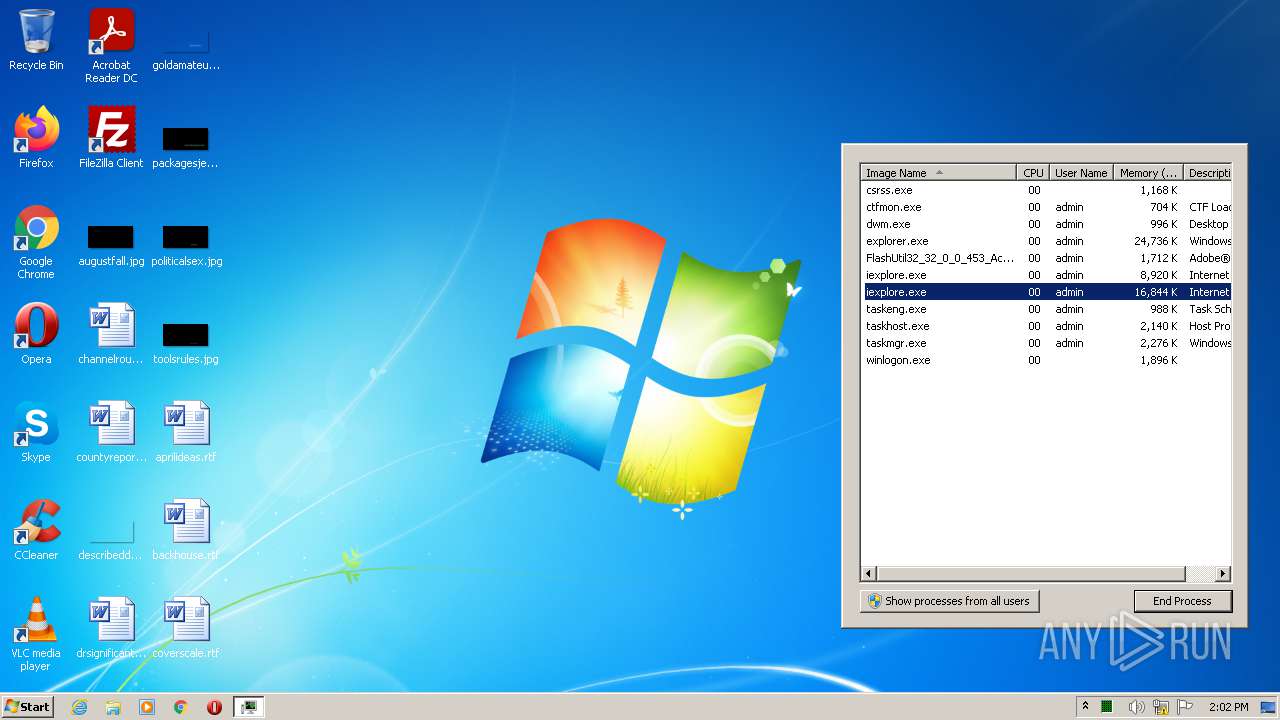The image size is (1280, 720).
Task: Click the Start button
Action: (x=28, y=706)
